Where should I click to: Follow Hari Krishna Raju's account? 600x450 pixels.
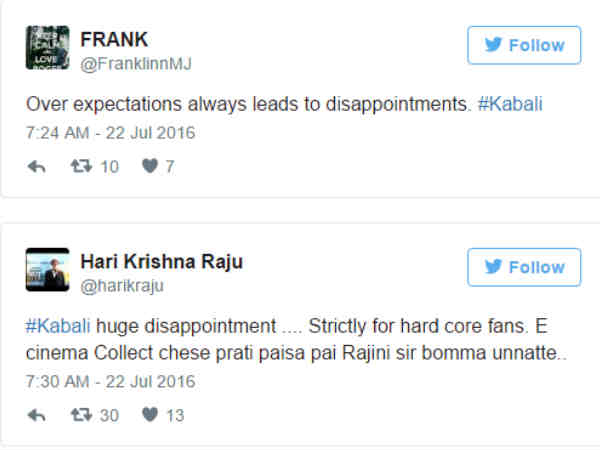[x=524, y=267]
